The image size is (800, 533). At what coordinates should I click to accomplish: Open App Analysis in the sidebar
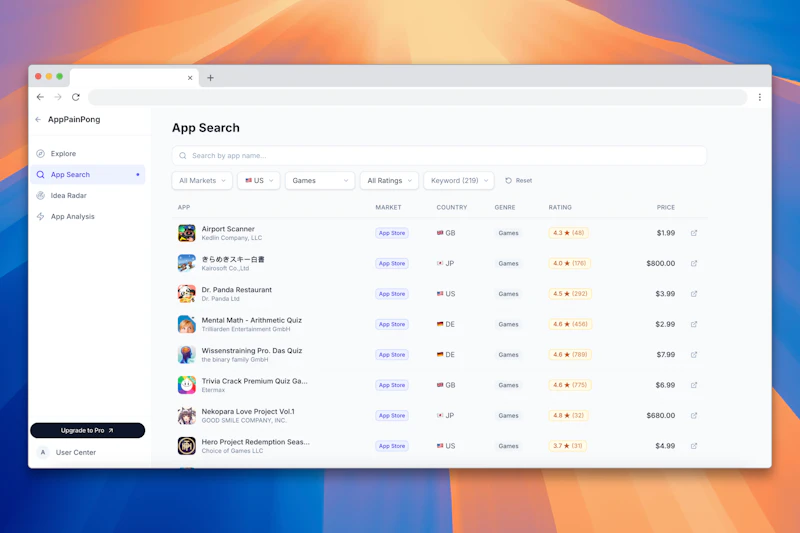88,216
